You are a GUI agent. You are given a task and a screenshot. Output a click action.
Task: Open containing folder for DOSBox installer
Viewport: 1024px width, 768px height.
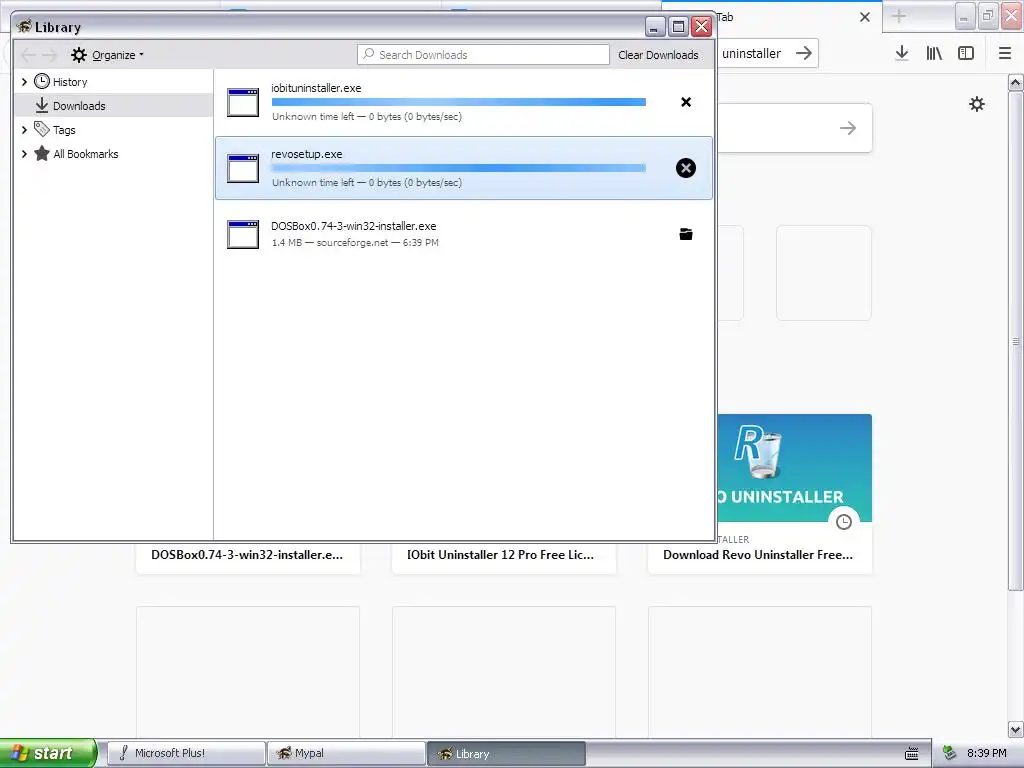686,234
